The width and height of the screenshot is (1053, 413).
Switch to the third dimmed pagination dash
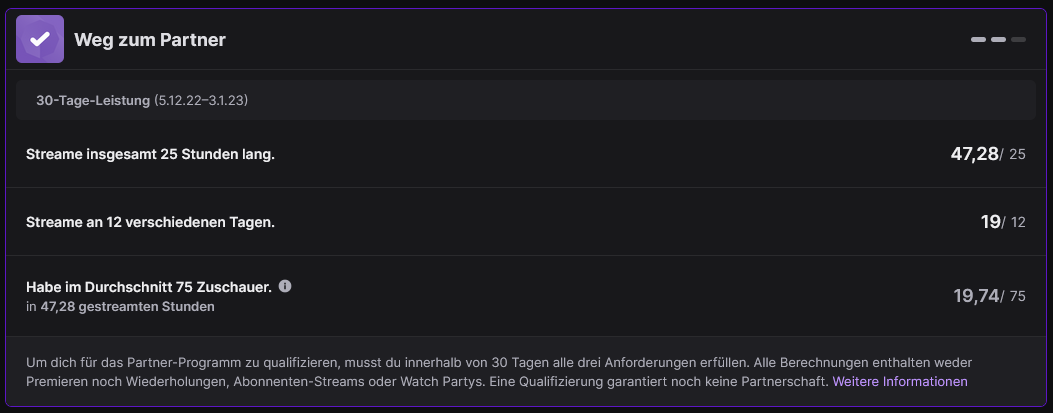click(1018, 40)
